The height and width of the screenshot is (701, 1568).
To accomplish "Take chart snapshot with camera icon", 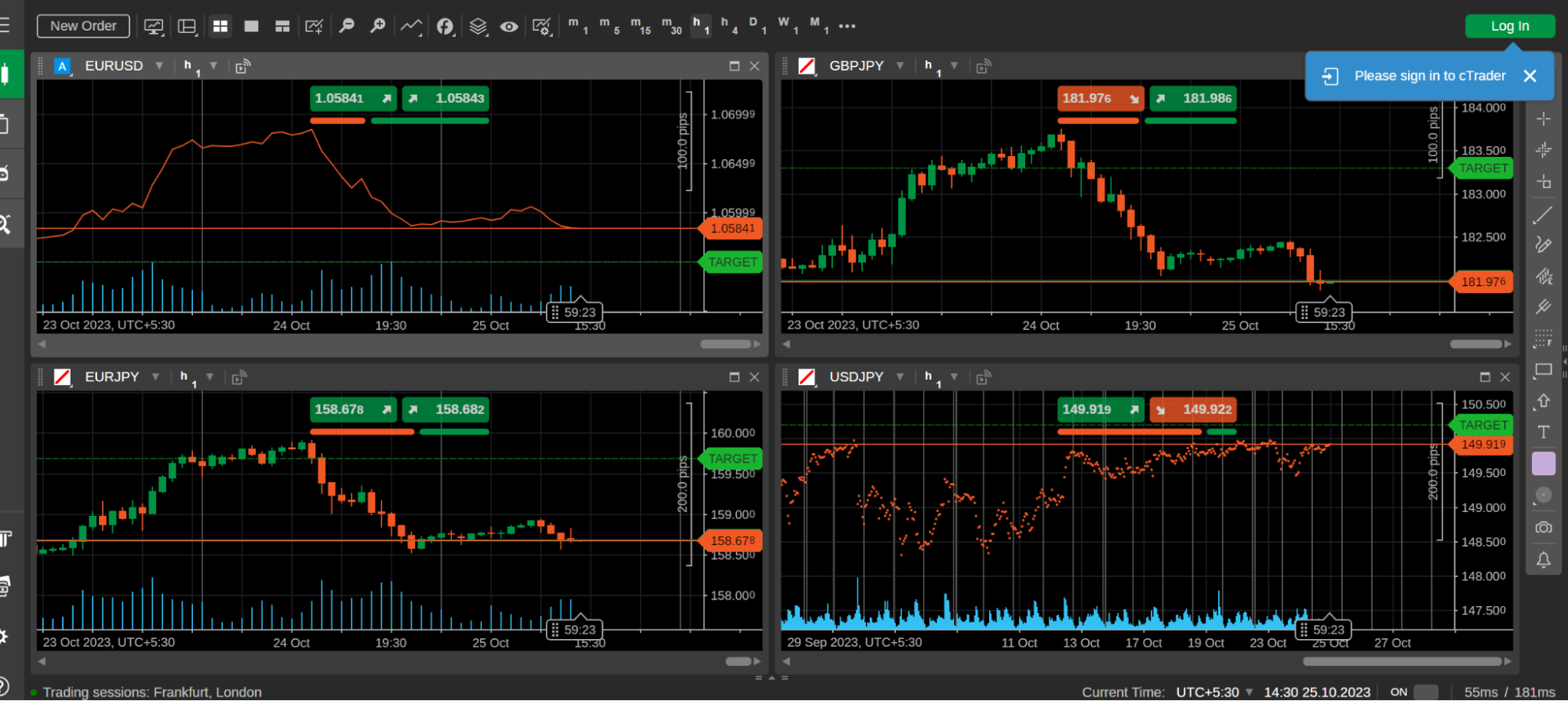I will pyautogui.click(x=1543, y=528).
